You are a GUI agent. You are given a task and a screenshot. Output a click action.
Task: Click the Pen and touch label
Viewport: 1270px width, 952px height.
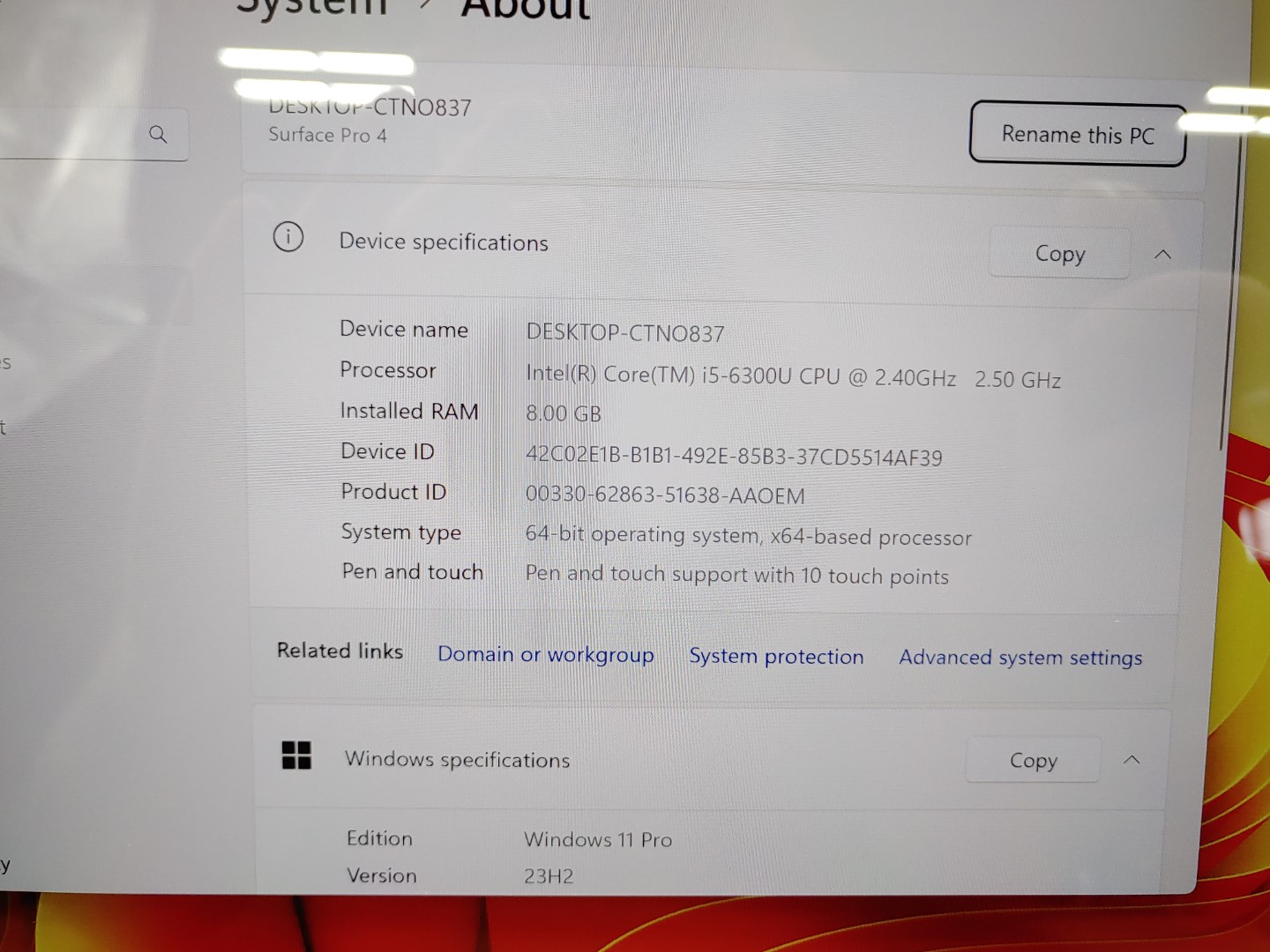point(413,572)
